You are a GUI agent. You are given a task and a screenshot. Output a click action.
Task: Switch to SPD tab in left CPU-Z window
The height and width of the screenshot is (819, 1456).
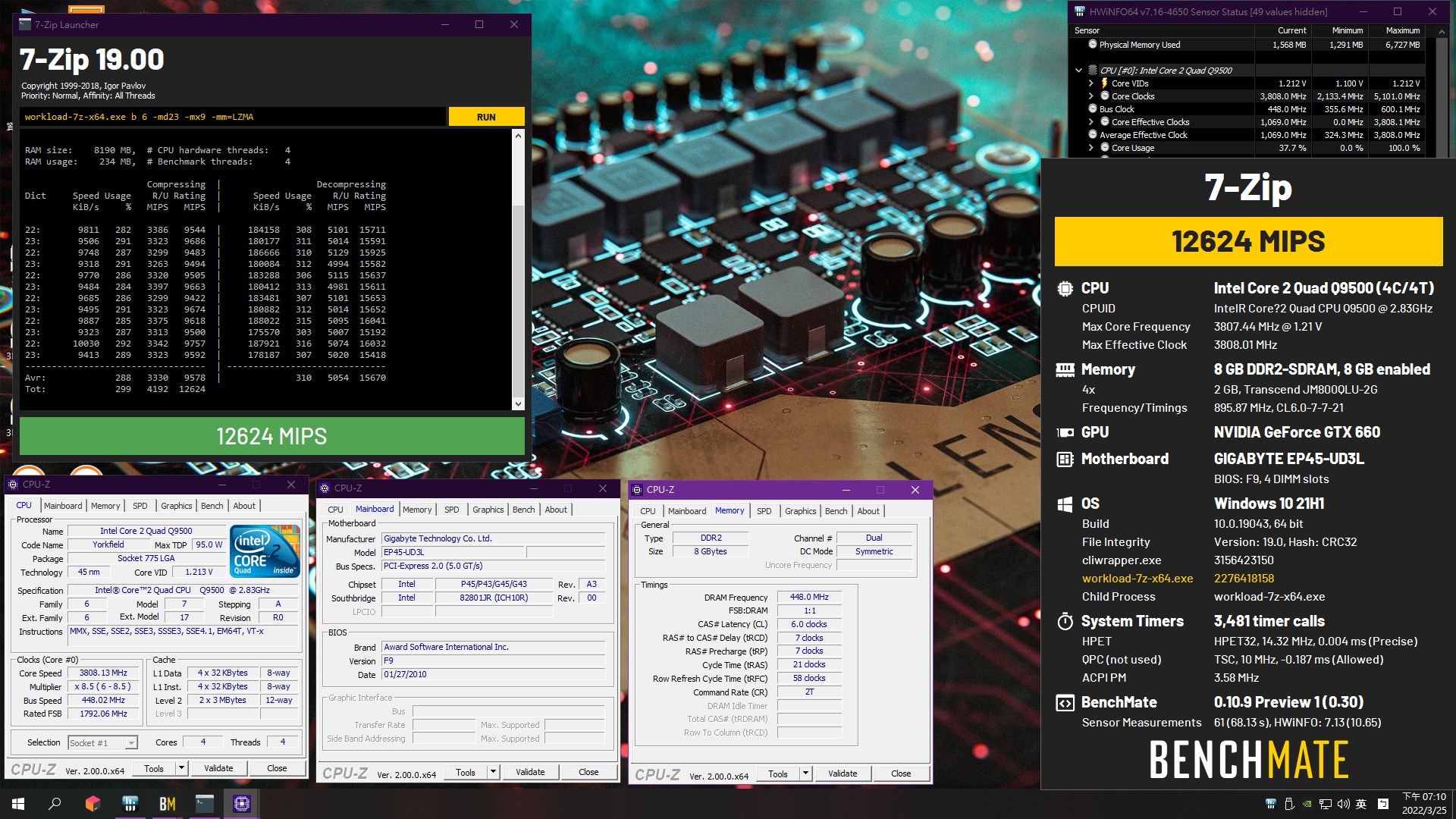click(x=140, y=506)
